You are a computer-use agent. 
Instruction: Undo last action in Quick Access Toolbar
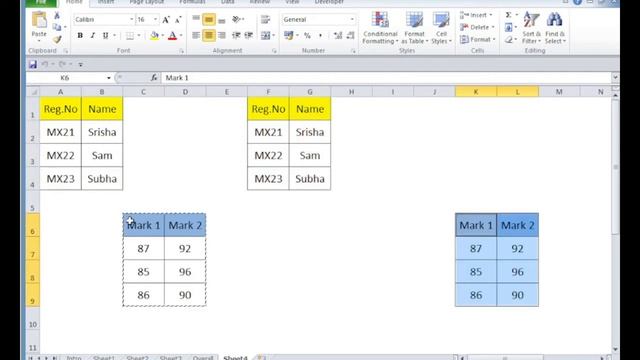tap(45, 64)
